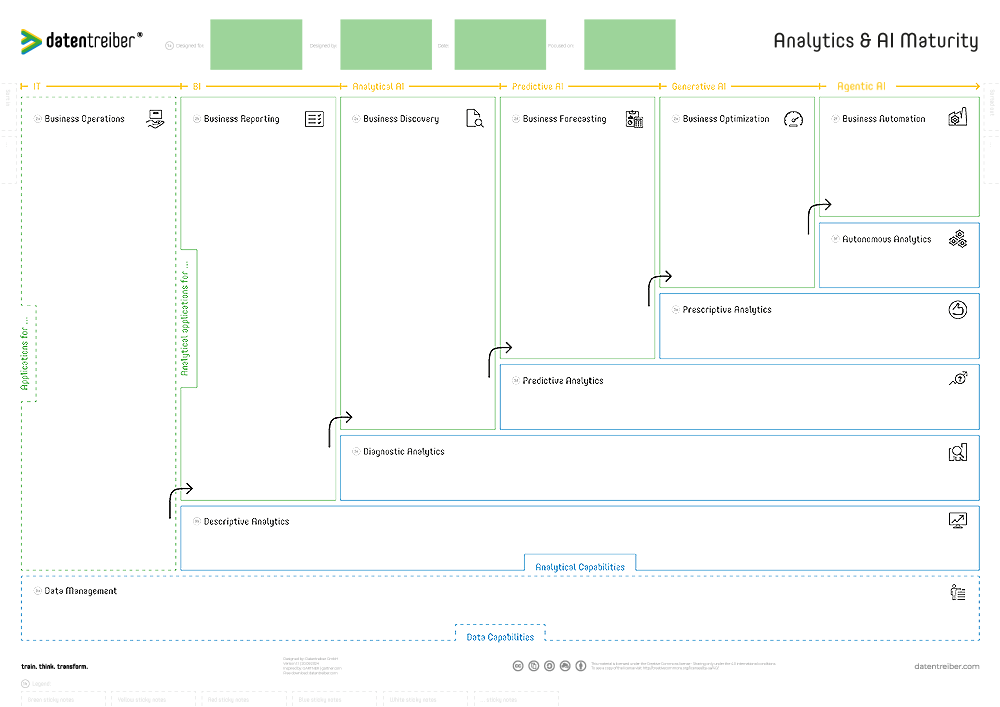Click the number circle beside Business Operations
This screenshot has height=707, width=1000.
(x=38, y=119)
